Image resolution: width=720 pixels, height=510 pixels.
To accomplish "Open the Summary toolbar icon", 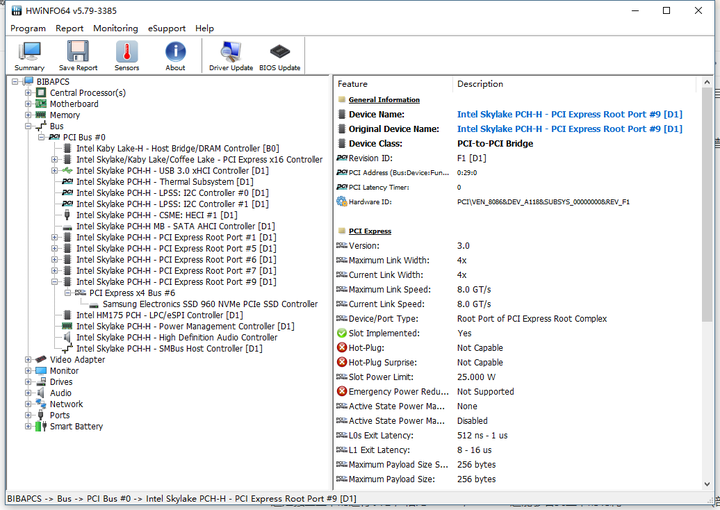I will click(x=29, y=51).
